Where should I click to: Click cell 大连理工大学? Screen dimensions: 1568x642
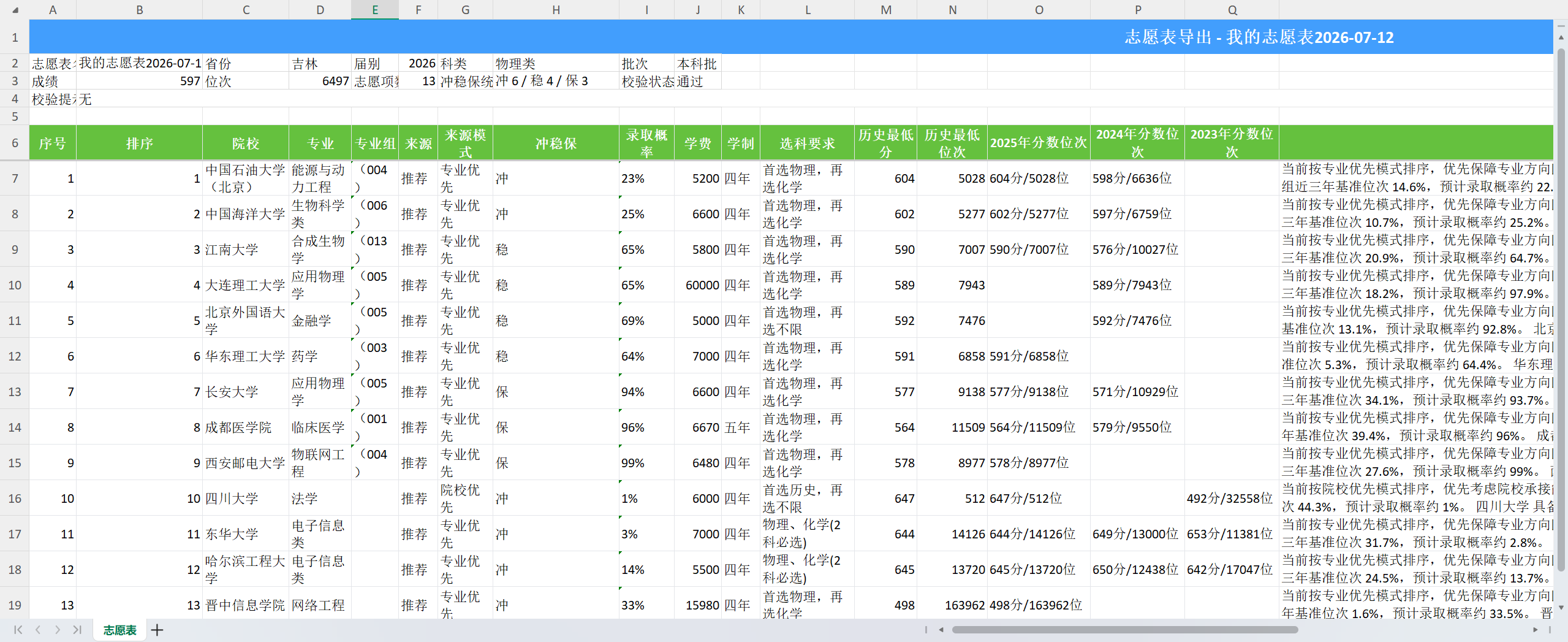(246, 285)
